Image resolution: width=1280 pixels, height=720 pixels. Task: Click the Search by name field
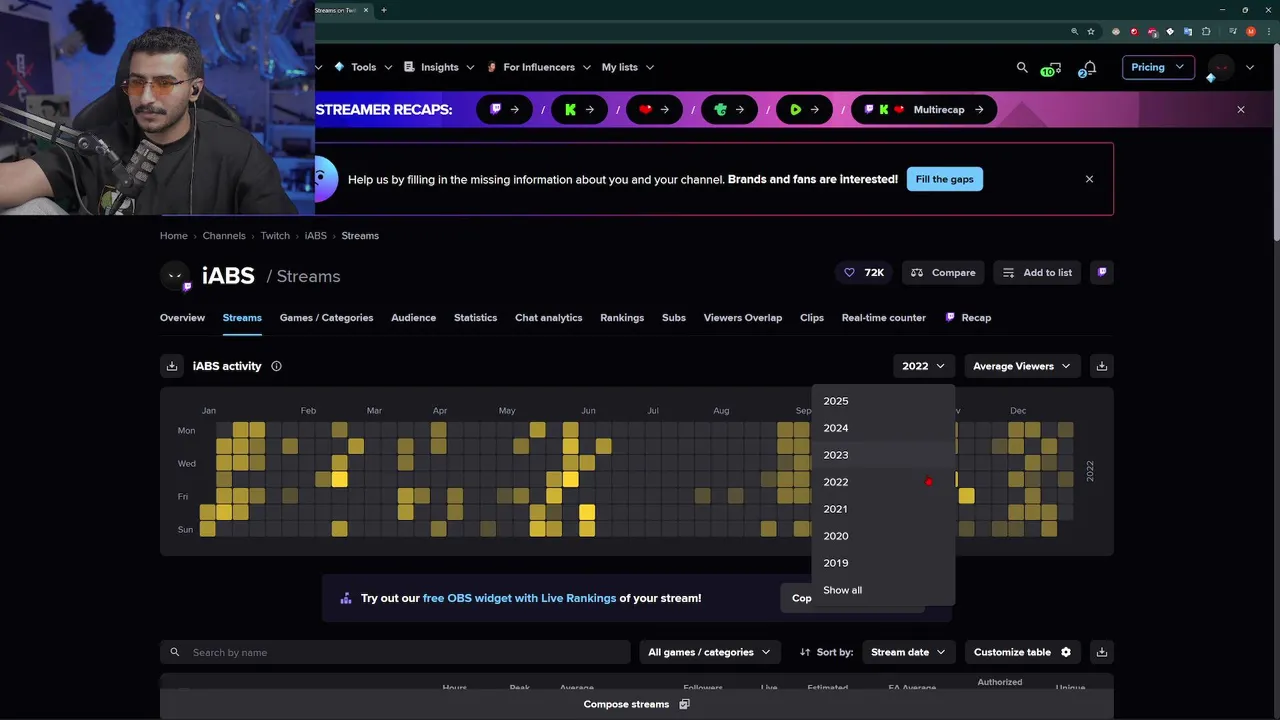click(x=395, y=652)
